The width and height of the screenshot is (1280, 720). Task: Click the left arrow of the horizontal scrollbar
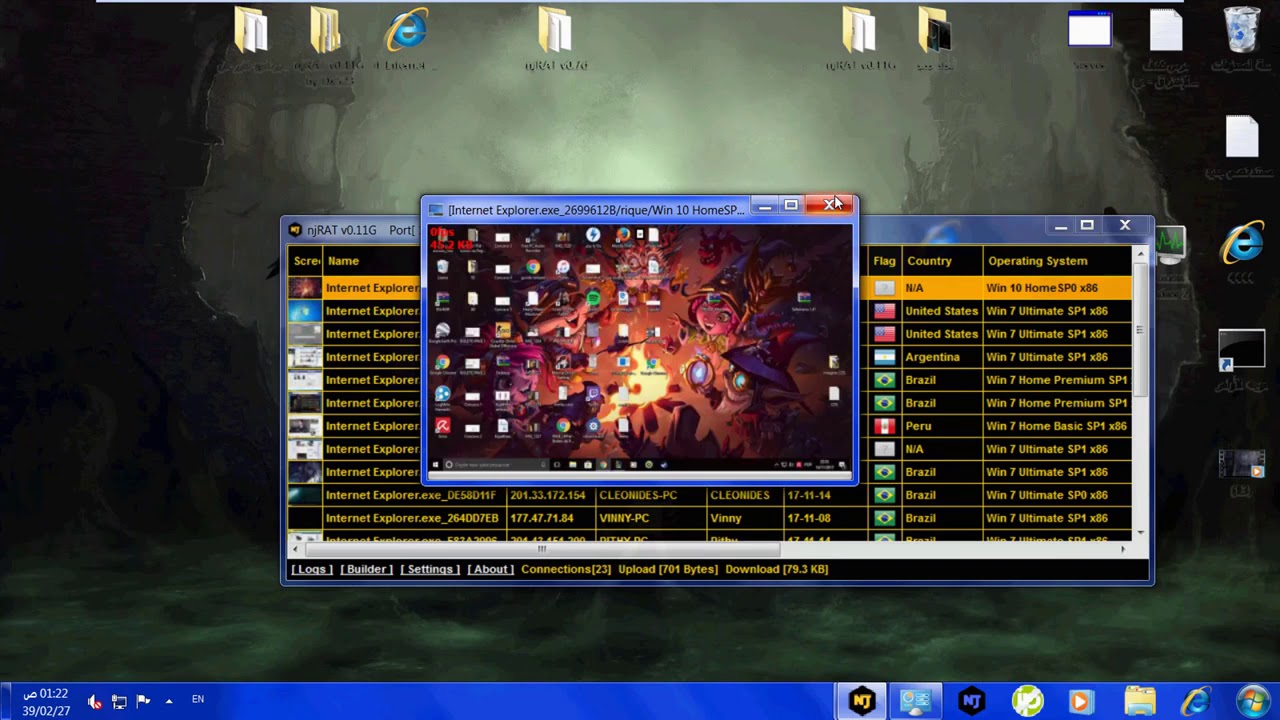click(x=296, y=548)
